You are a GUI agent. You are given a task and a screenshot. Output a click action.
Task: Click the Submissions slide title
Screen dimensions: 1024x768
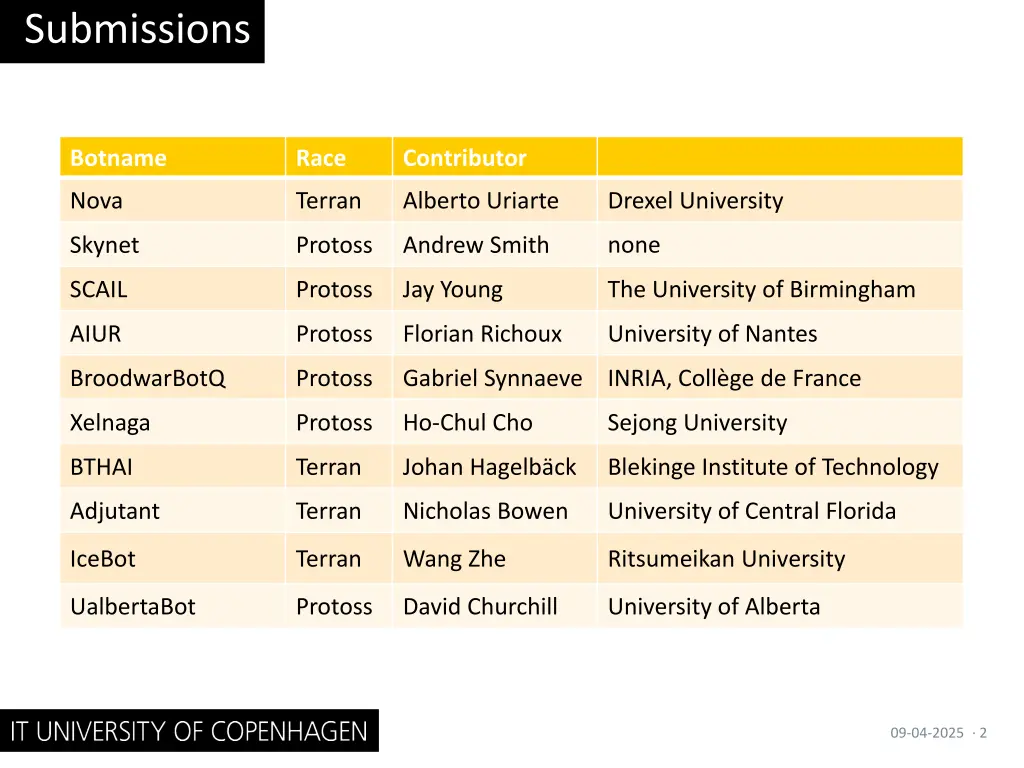coord(137,30)
